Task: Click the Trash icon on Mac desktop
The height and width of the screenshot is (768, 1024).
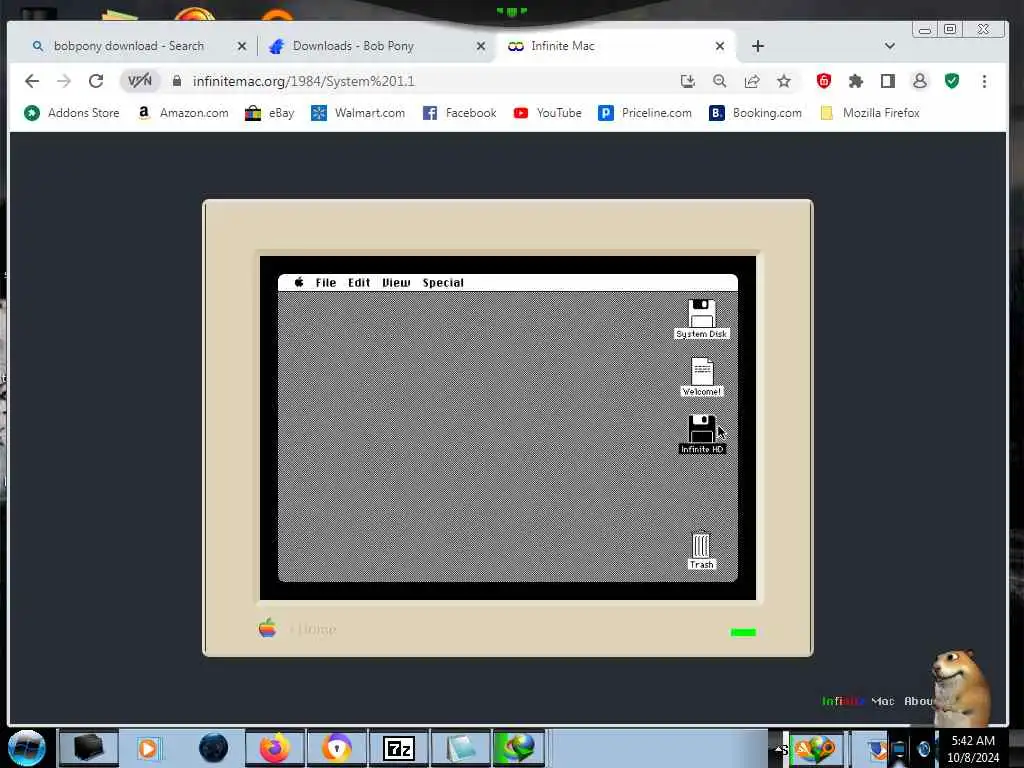Action: (701, 550)
